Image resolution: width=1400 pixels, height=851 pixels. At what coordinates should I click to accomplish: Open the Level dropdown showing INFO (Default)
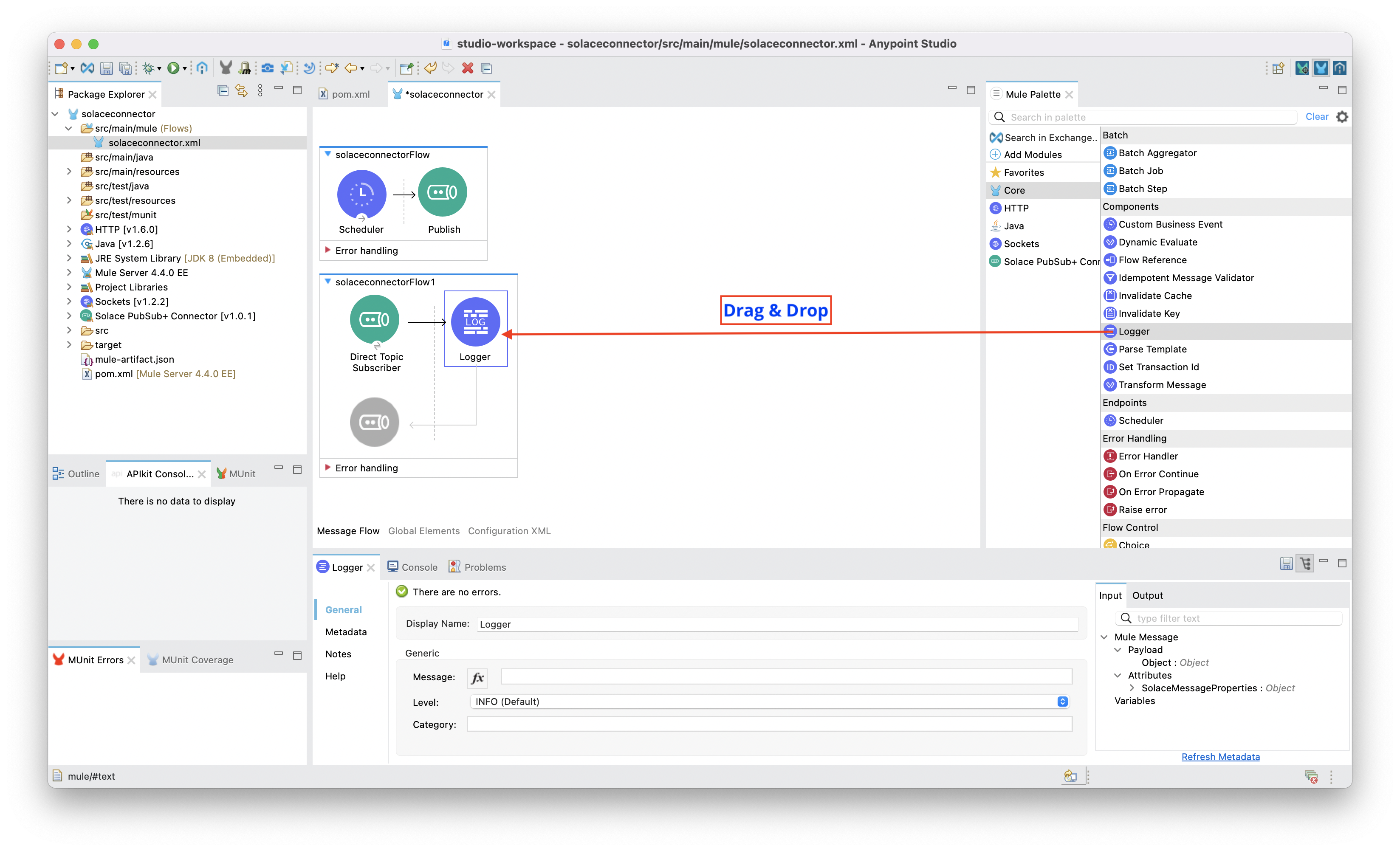[1062, 702]
